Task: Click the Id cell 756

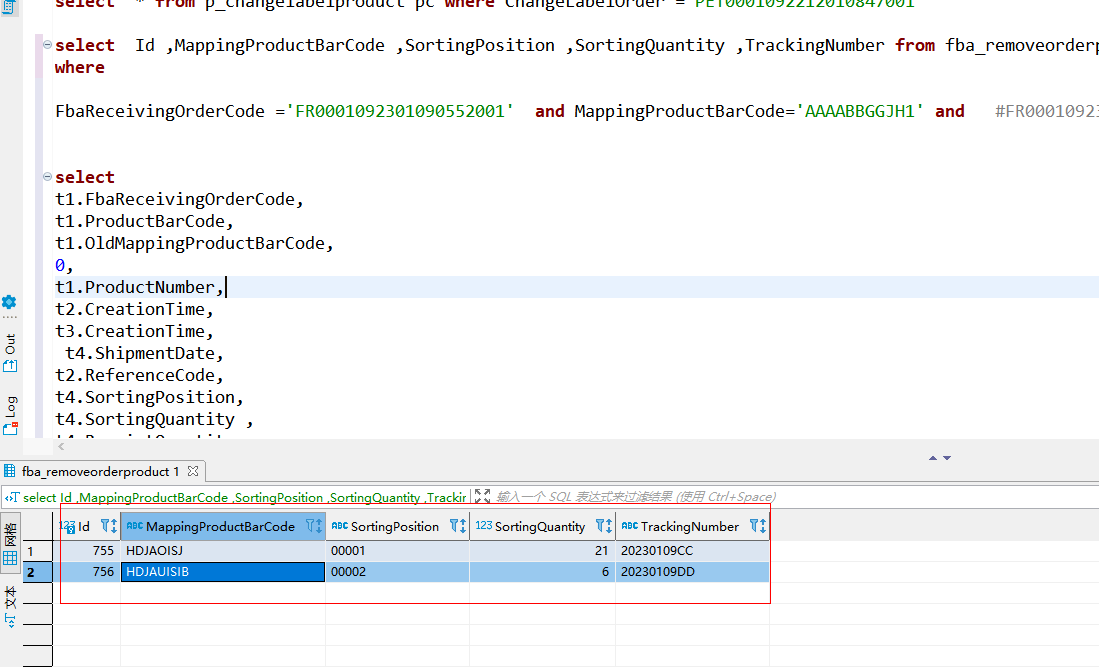Action: [87, 572]
